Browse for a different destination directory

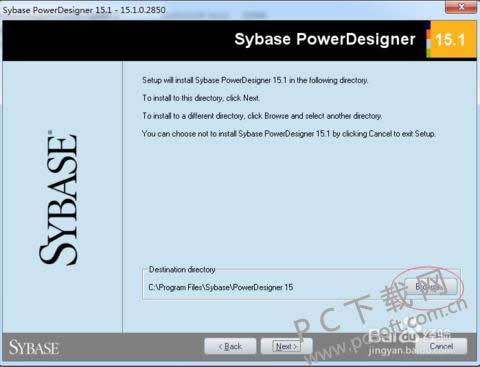click(431, 287)
